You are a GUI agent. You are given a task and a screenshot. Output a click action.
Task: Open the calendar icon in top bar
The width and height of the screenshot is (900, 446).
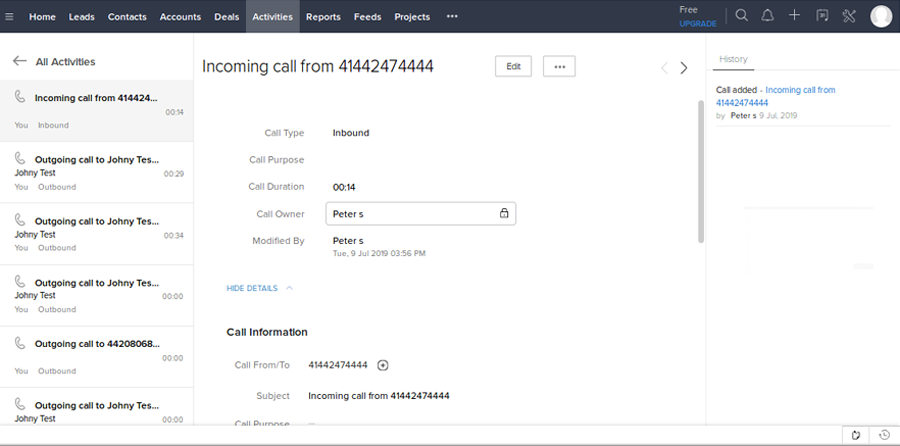tap(822, 16)
